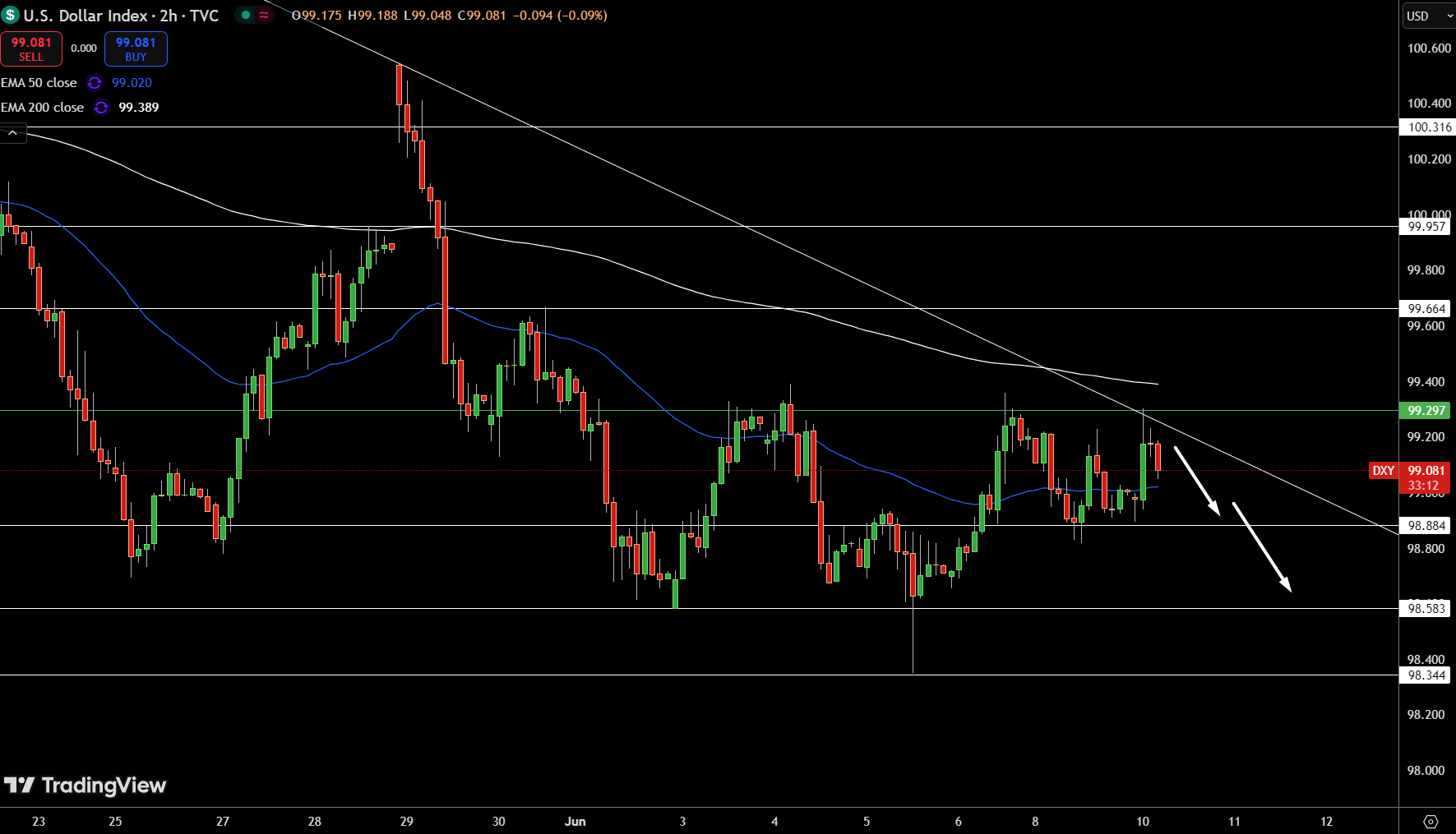Click date 25 on the time axis

[115, 822]
